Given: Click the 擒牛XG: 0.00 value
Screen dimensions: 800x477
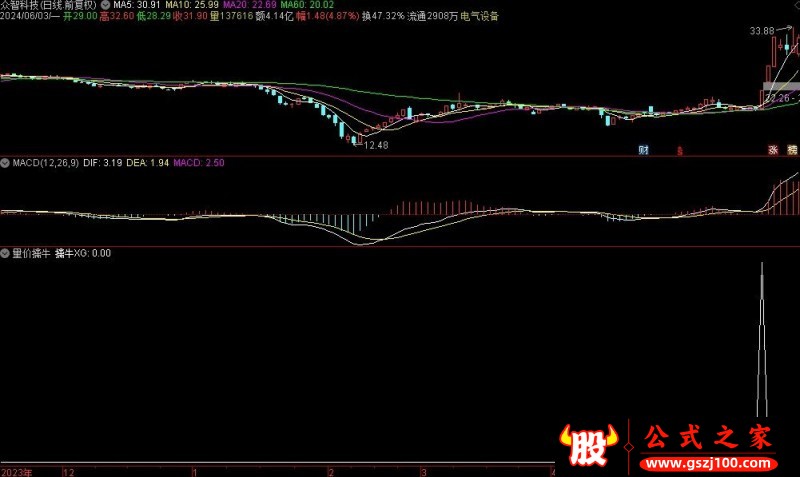Looking at the screenshot, I should (83, 253).
